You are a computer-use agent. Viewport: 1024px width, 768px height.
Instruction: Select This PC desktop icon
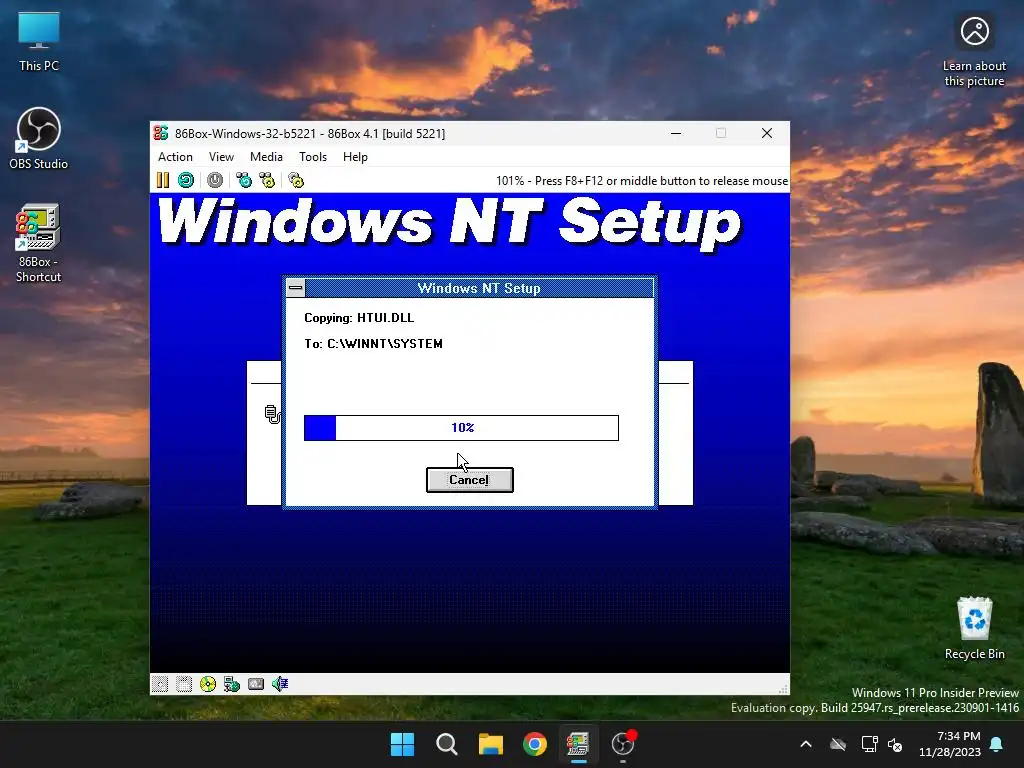point(39,42)
